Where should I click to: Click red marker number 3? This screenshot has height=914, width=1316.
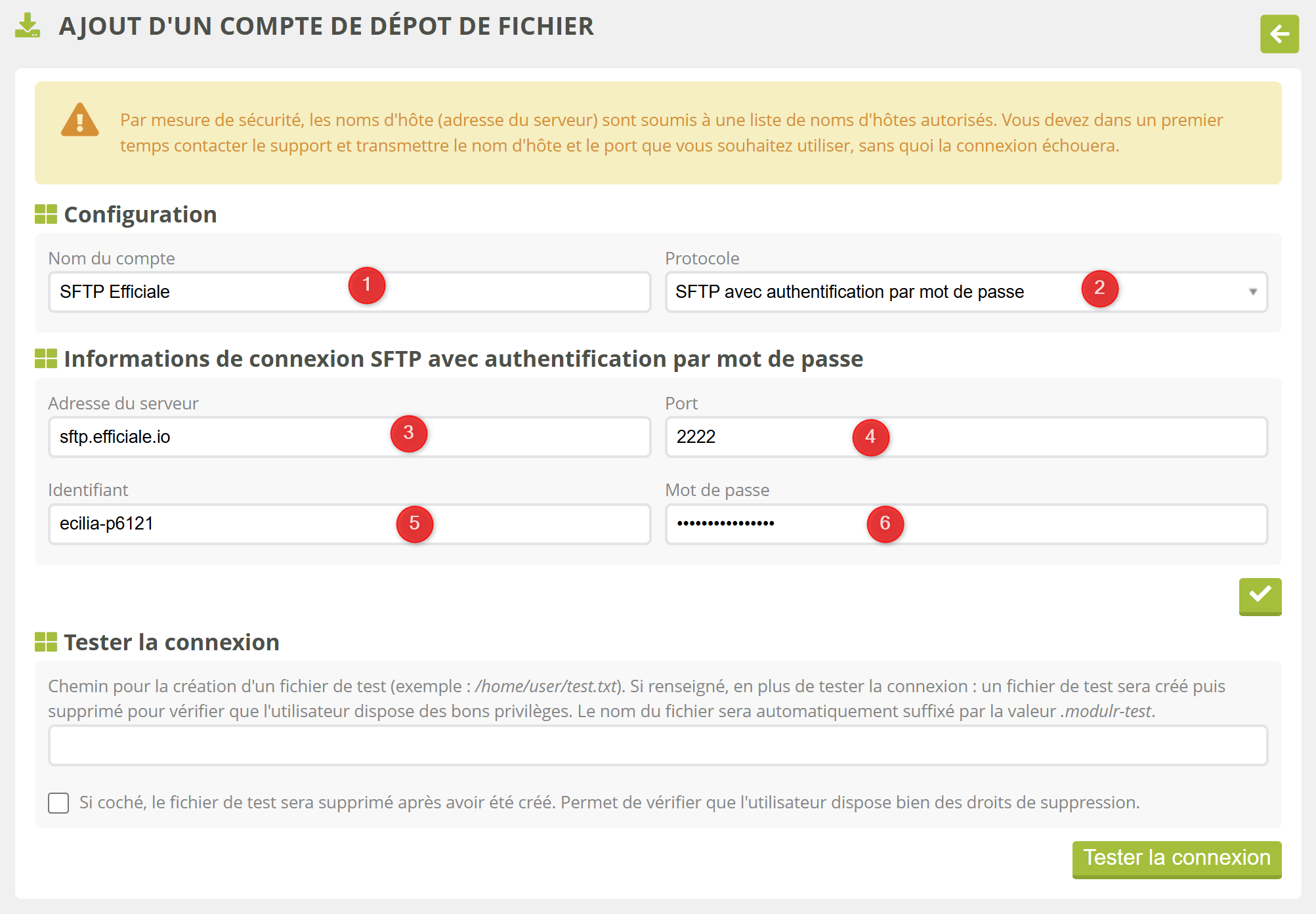coord(408,433)
